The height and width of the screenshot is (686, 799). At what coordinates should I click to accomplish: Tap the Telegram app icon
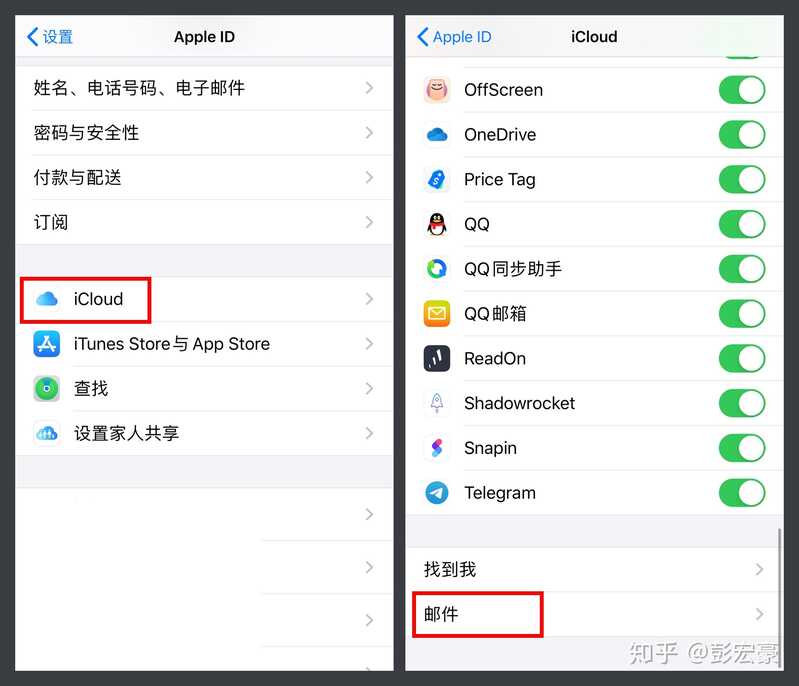[437, 493]
